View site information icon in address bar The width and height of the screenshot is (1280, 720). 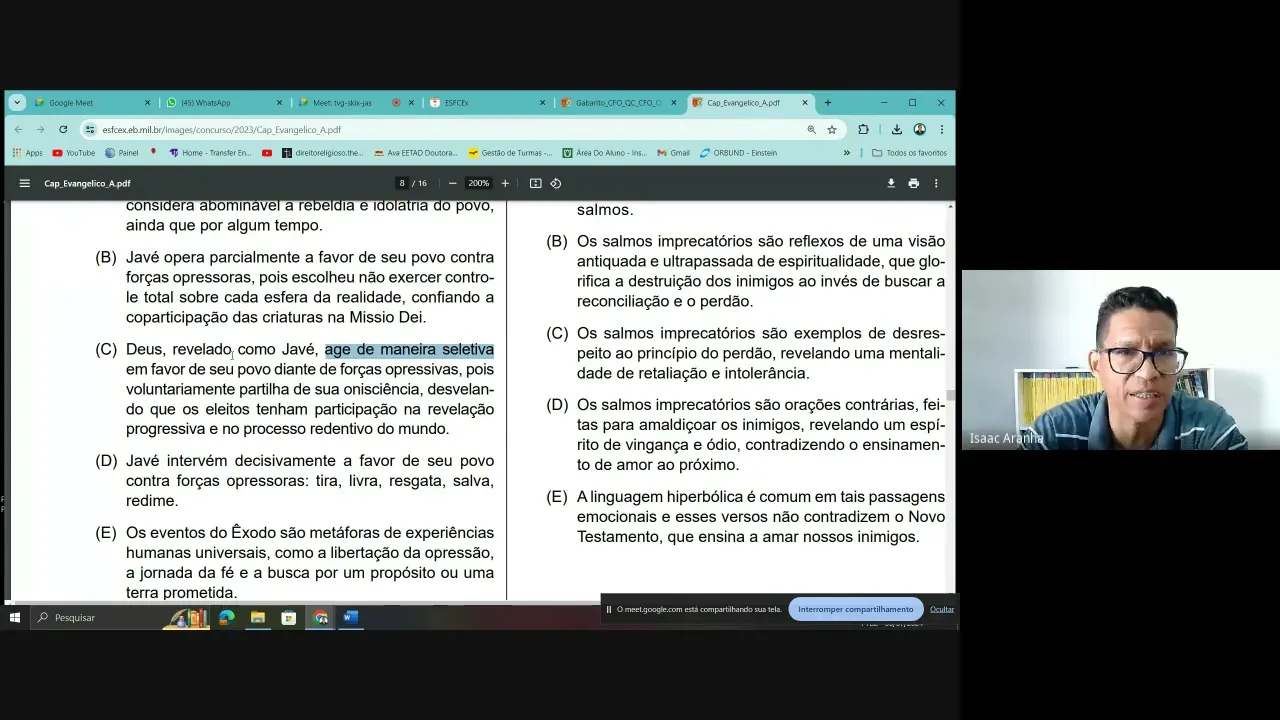[90, 129]
